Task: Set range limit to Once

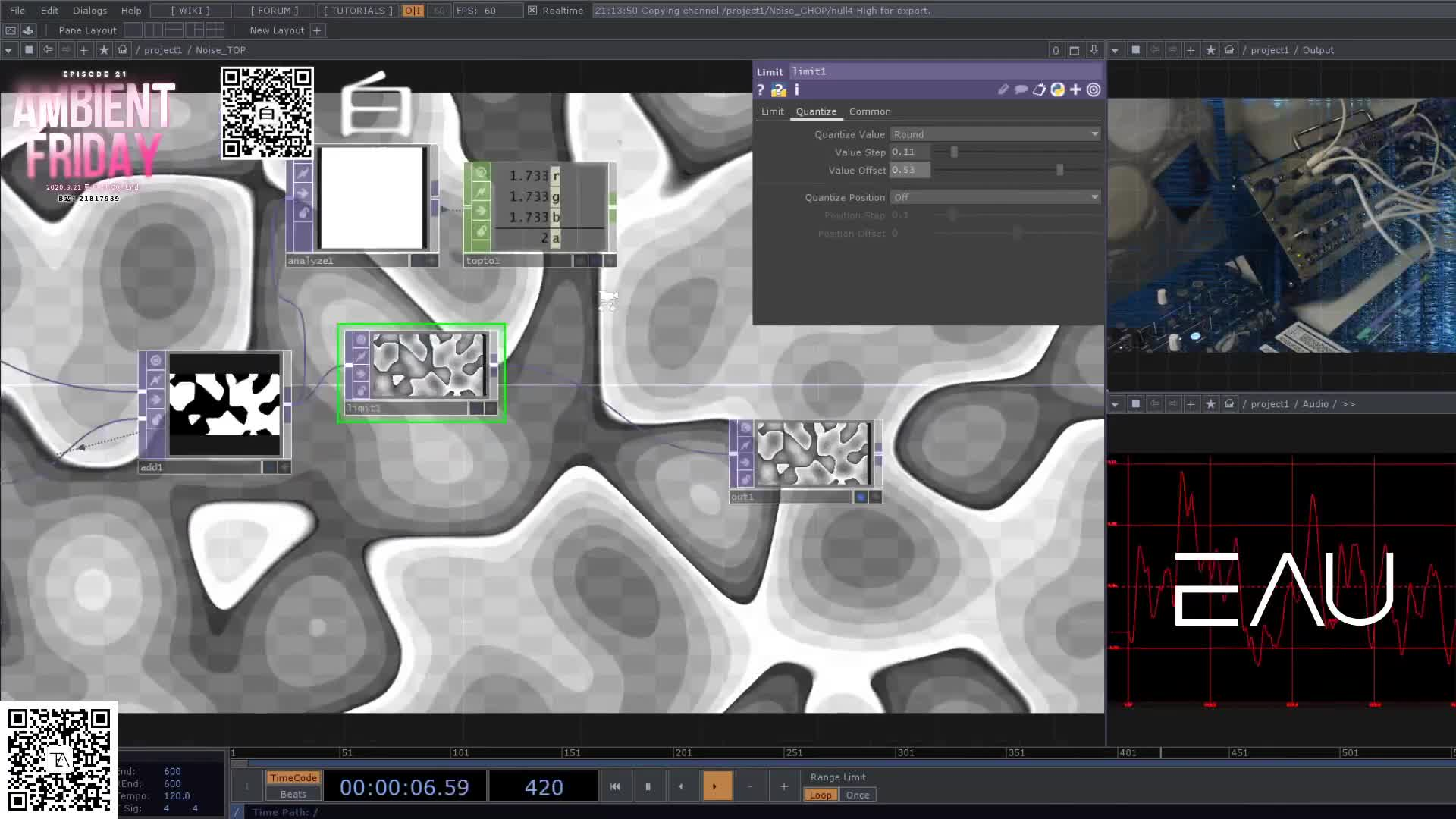Action: pos(858,795)
